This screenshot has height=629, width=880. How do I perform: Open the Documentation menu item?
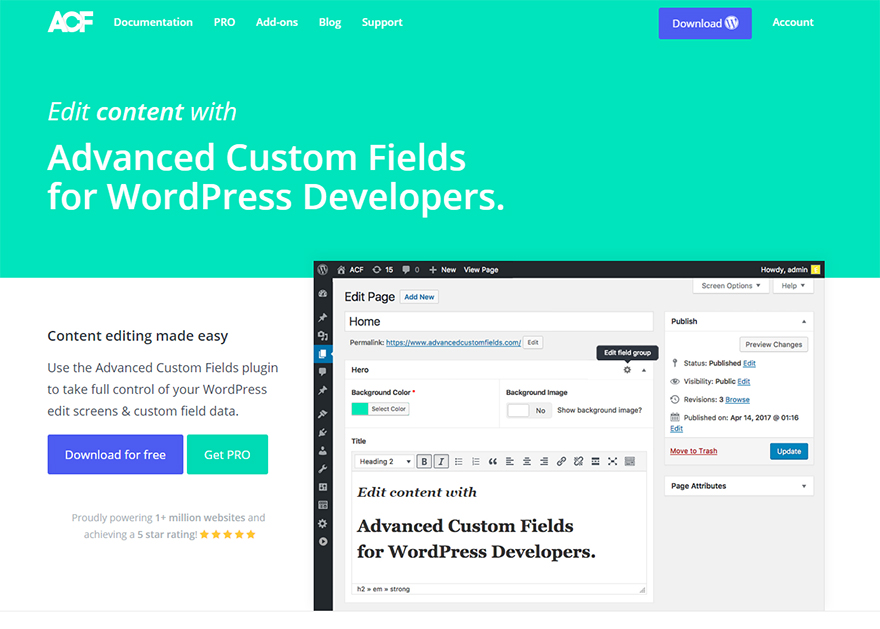tap(152, 22)
